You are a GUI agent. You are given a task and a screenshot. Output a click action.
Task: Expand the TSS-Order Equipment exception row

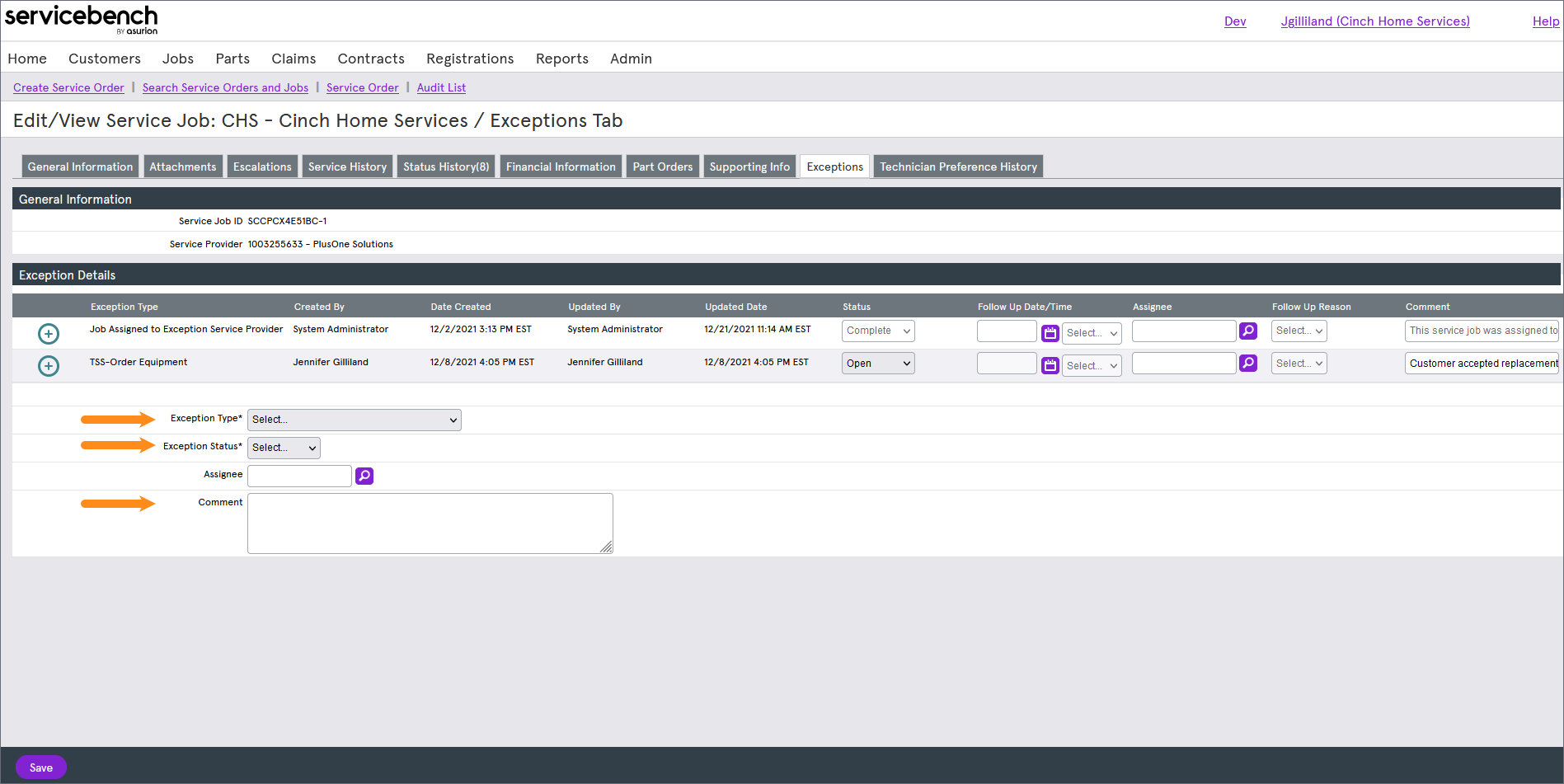click(x=49, y=366)
